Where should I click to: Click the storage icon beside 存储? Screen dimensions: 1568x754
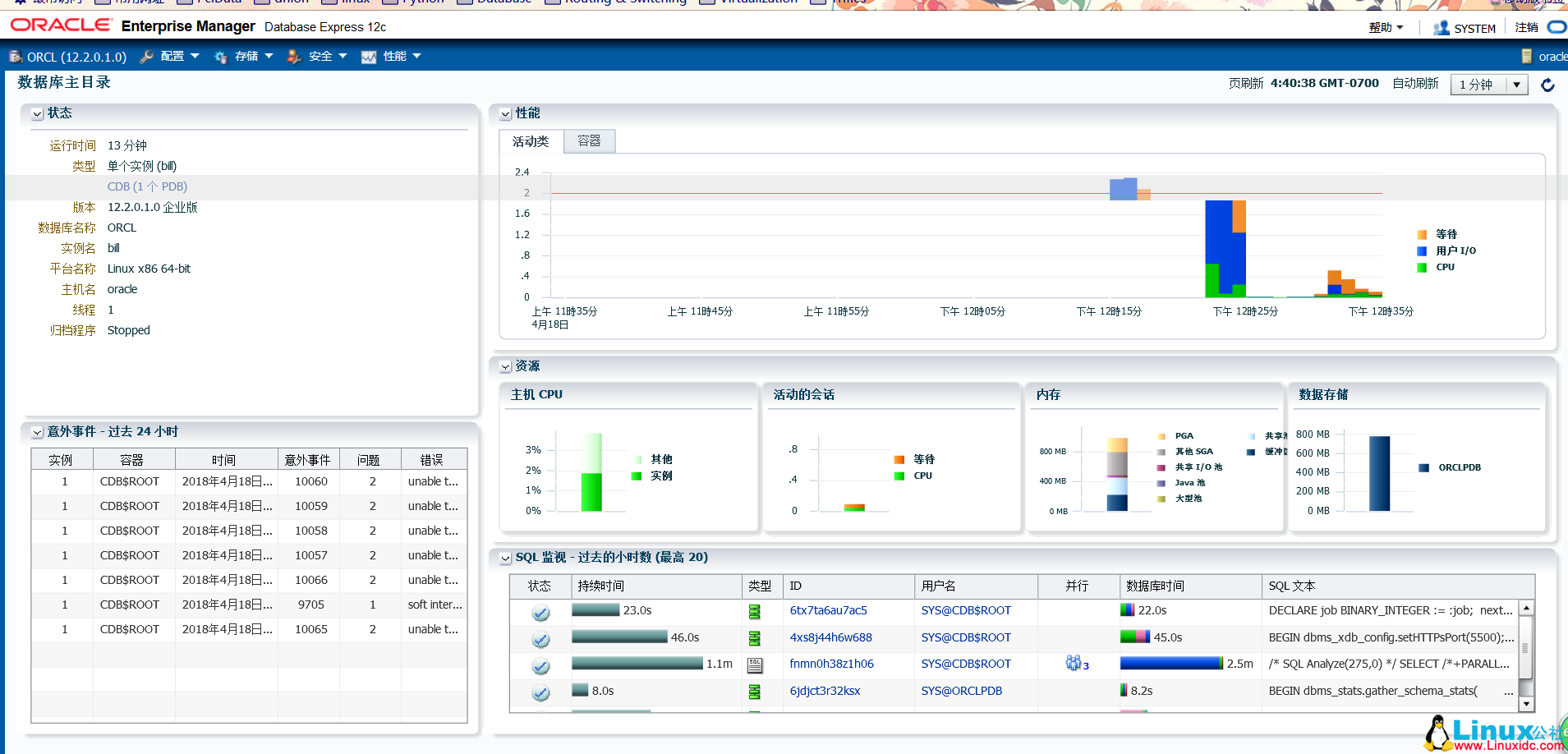(221, 57)
